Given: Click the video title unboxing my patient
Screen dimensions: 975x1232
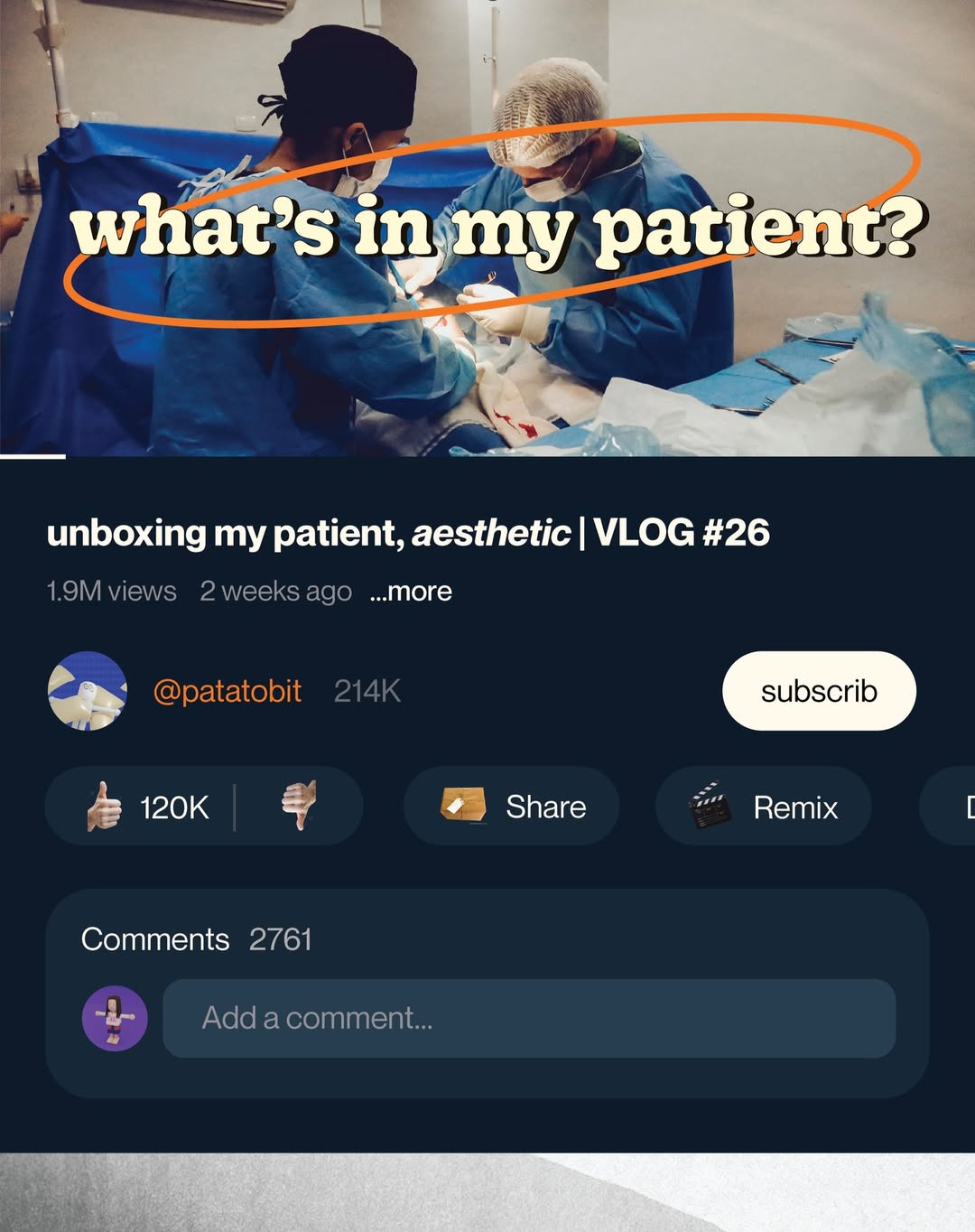Looking at the screenshot, I should point(408,533).
